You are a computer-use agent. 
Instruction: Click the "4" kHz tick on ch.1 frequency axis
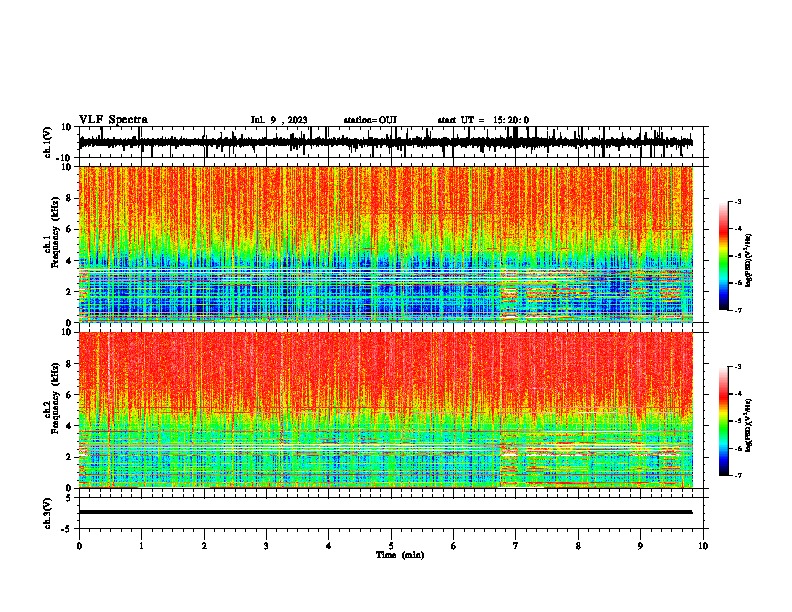click(x=70, y=261)
